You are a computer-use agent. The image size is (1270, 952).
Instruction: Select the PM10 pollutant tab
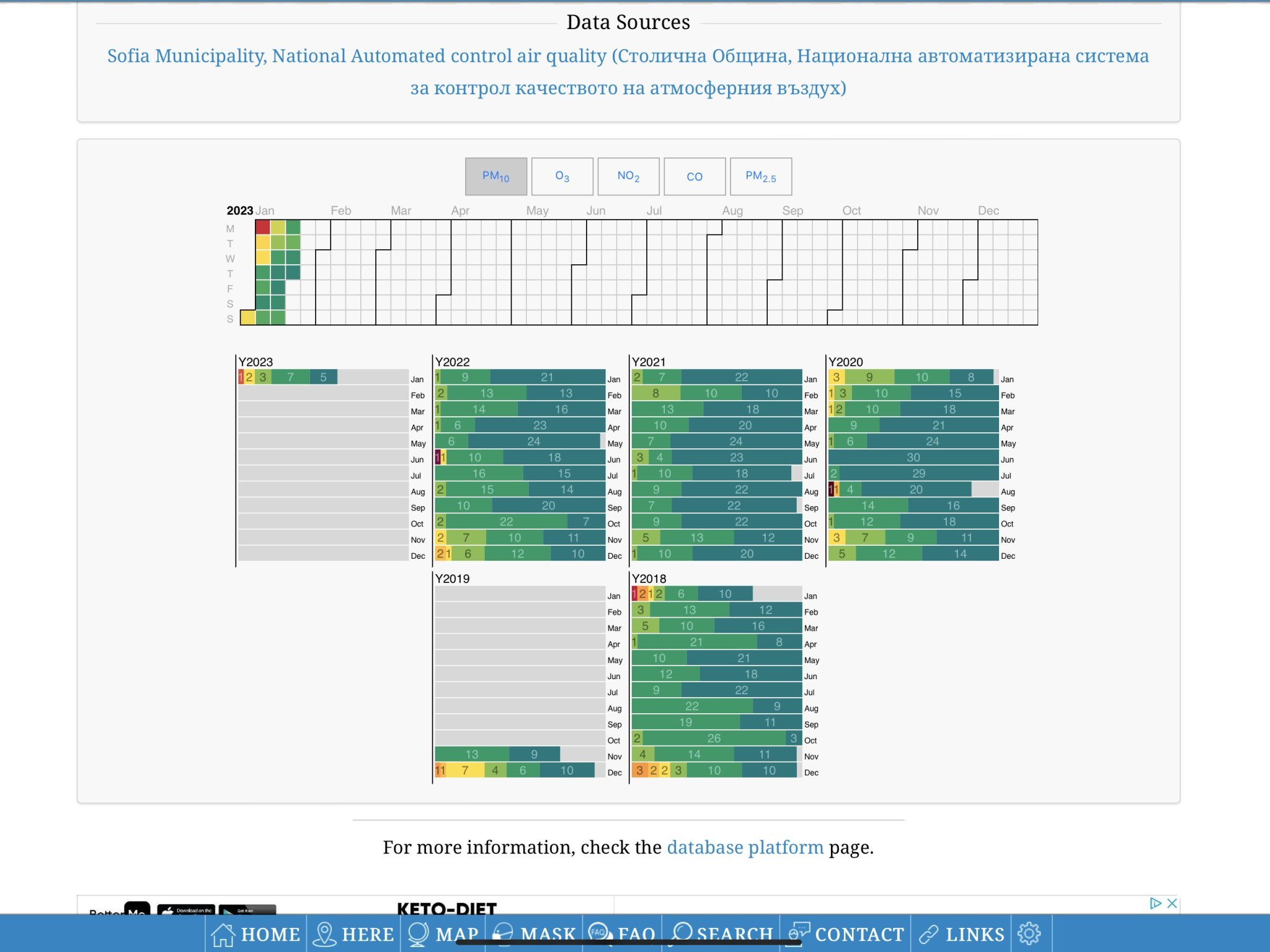click(x=495, y=177)
